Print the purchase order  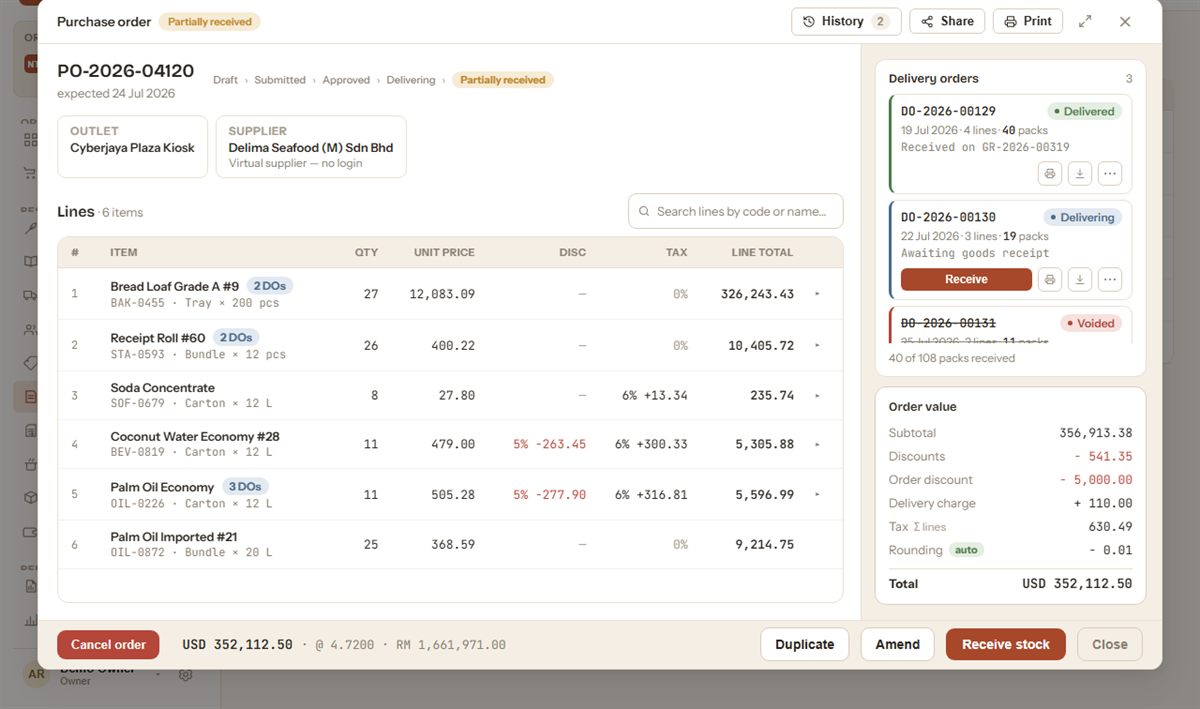point(1028,21)
